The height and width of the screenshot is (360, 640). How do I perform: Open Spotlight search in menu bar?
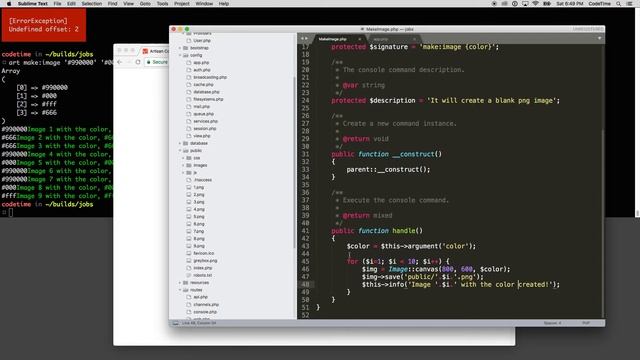tap(619, 4)
